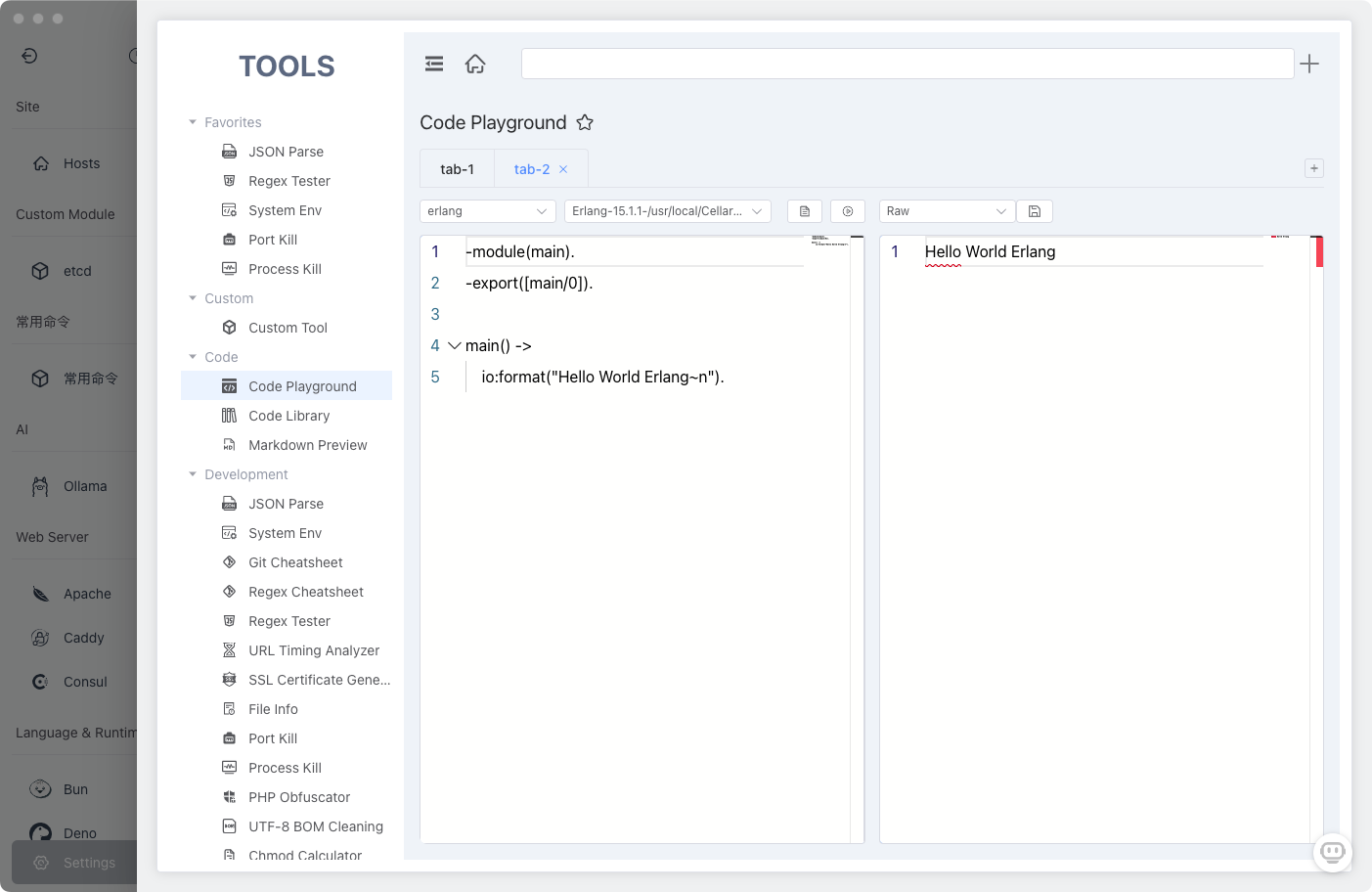This screenshot has height=892, width=1372.
Task: Open Regex Tester under Development
Action: [x=287, y=621]
